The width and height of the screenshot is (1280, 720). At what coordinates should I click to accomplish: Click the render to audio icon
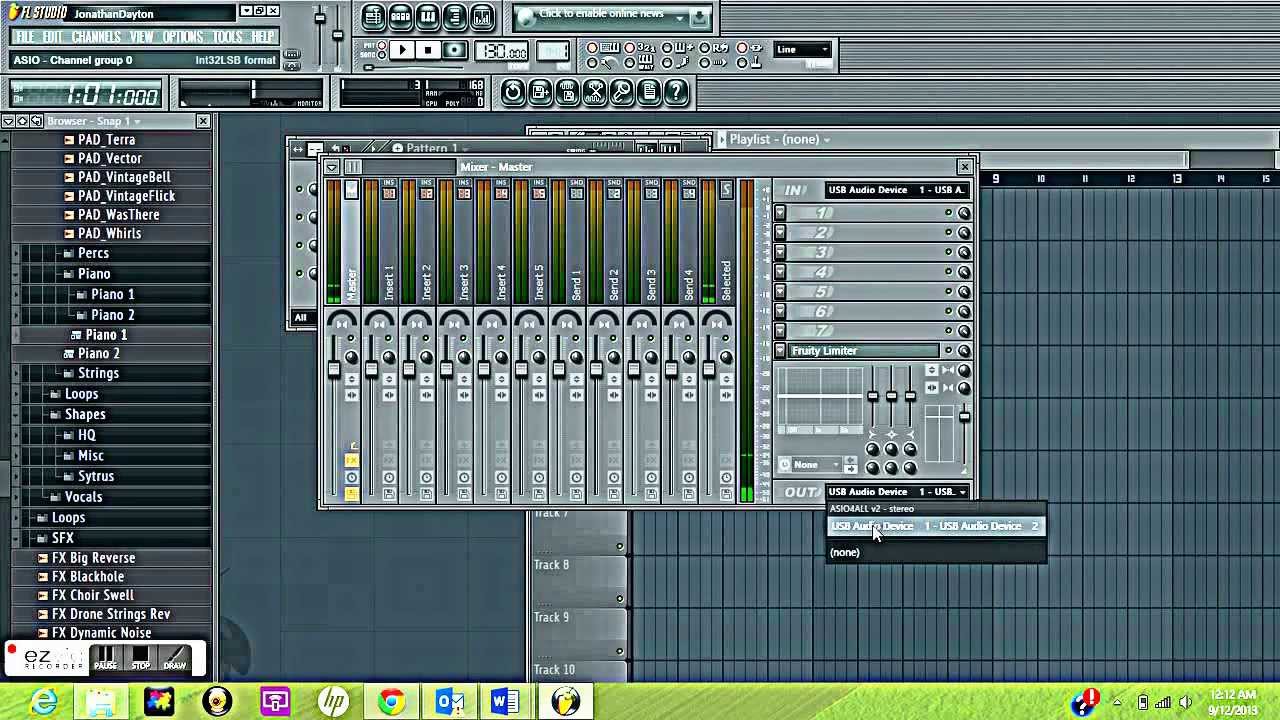(x=567, y=93)
